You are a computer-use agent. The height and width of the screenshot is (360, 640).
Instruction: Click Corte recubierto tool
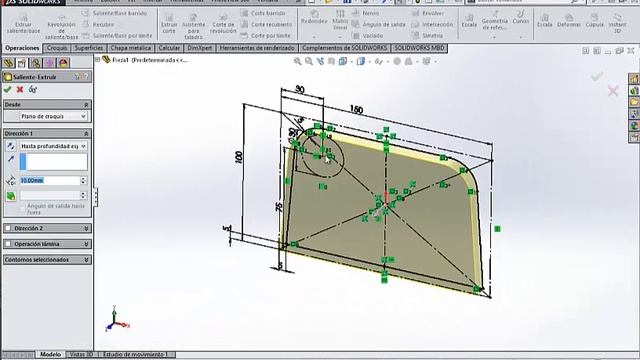pos(267,24)
